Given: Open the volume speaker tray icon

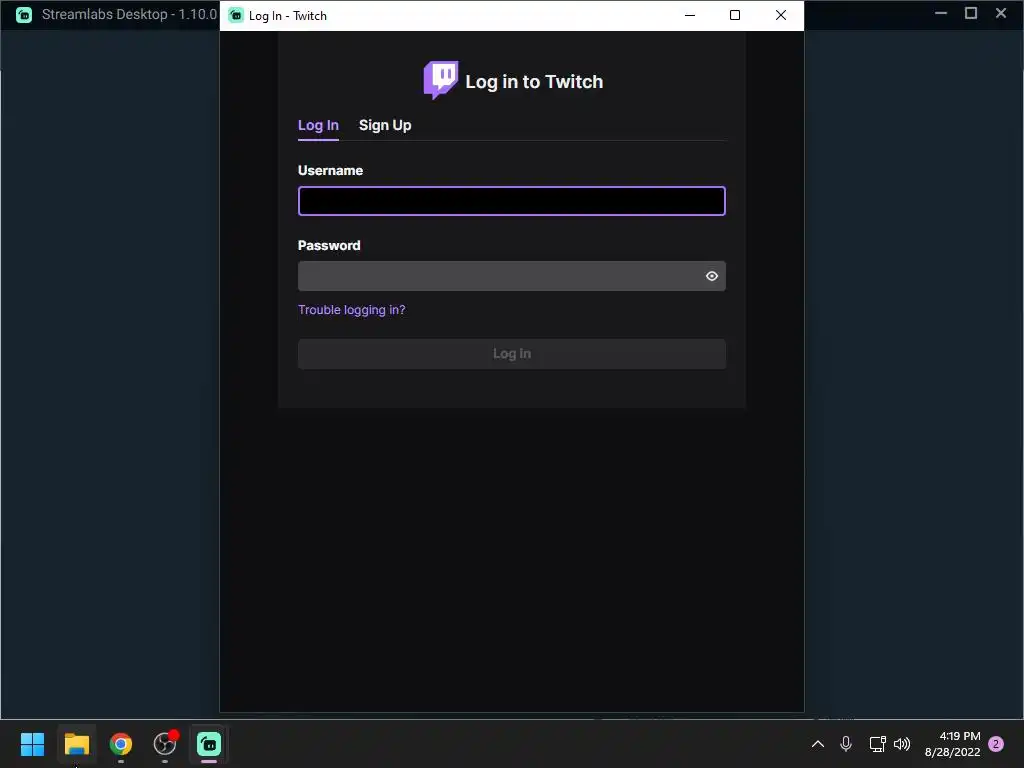Looking at the screenshot, I should (x=902, y=744).
